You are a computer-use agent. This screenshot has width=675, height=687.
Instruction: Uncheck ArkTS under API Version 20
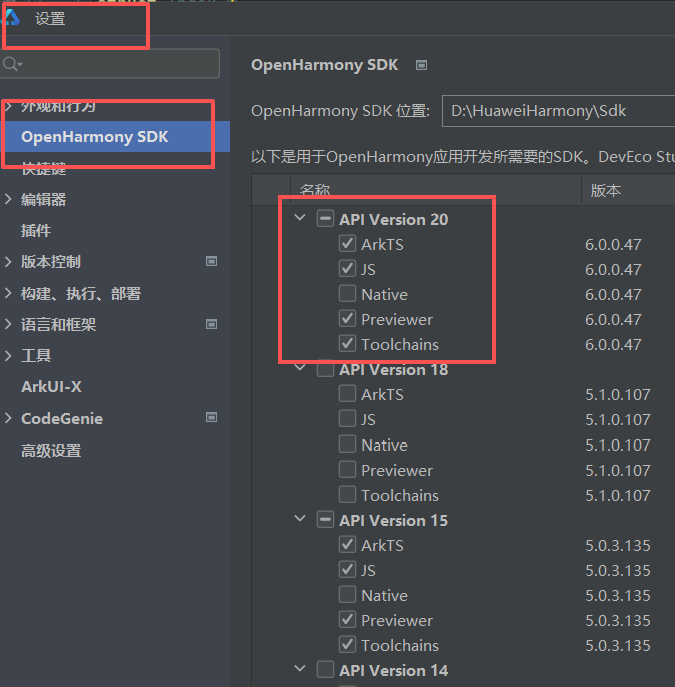pyautogui.click(x=347, y=244)
